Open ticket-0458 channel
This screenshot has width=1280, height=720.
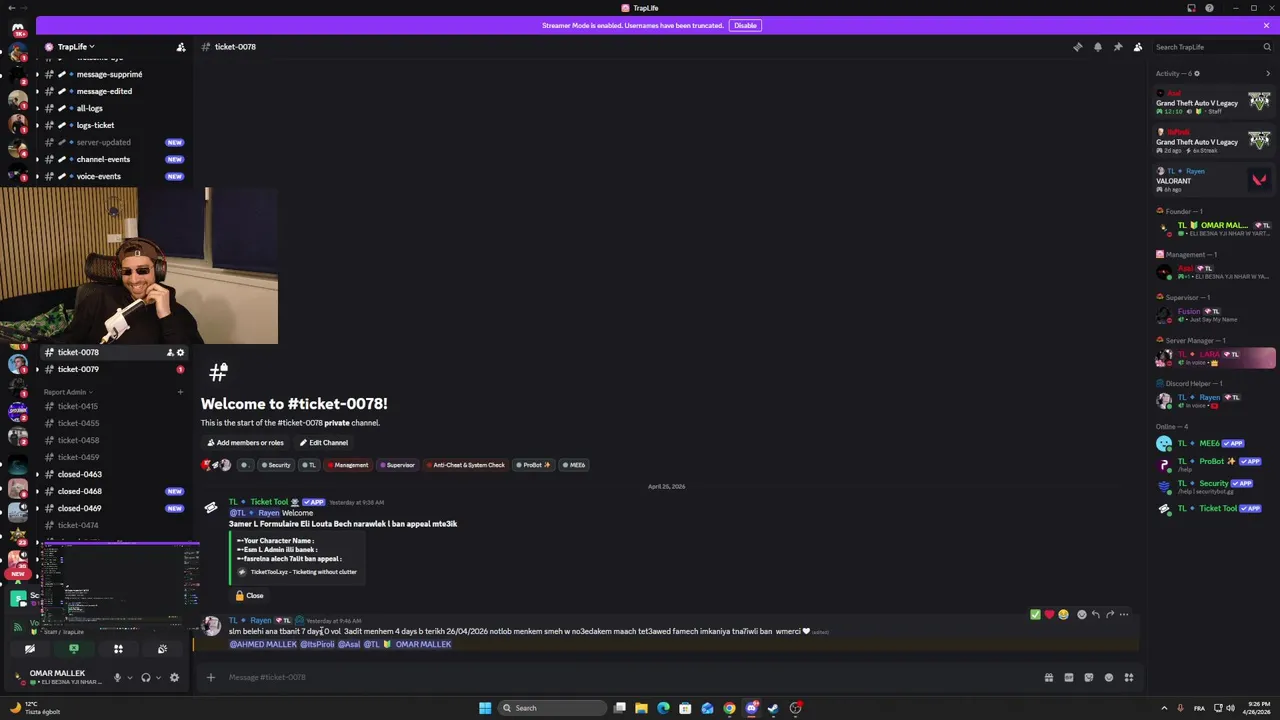[78, 440]
